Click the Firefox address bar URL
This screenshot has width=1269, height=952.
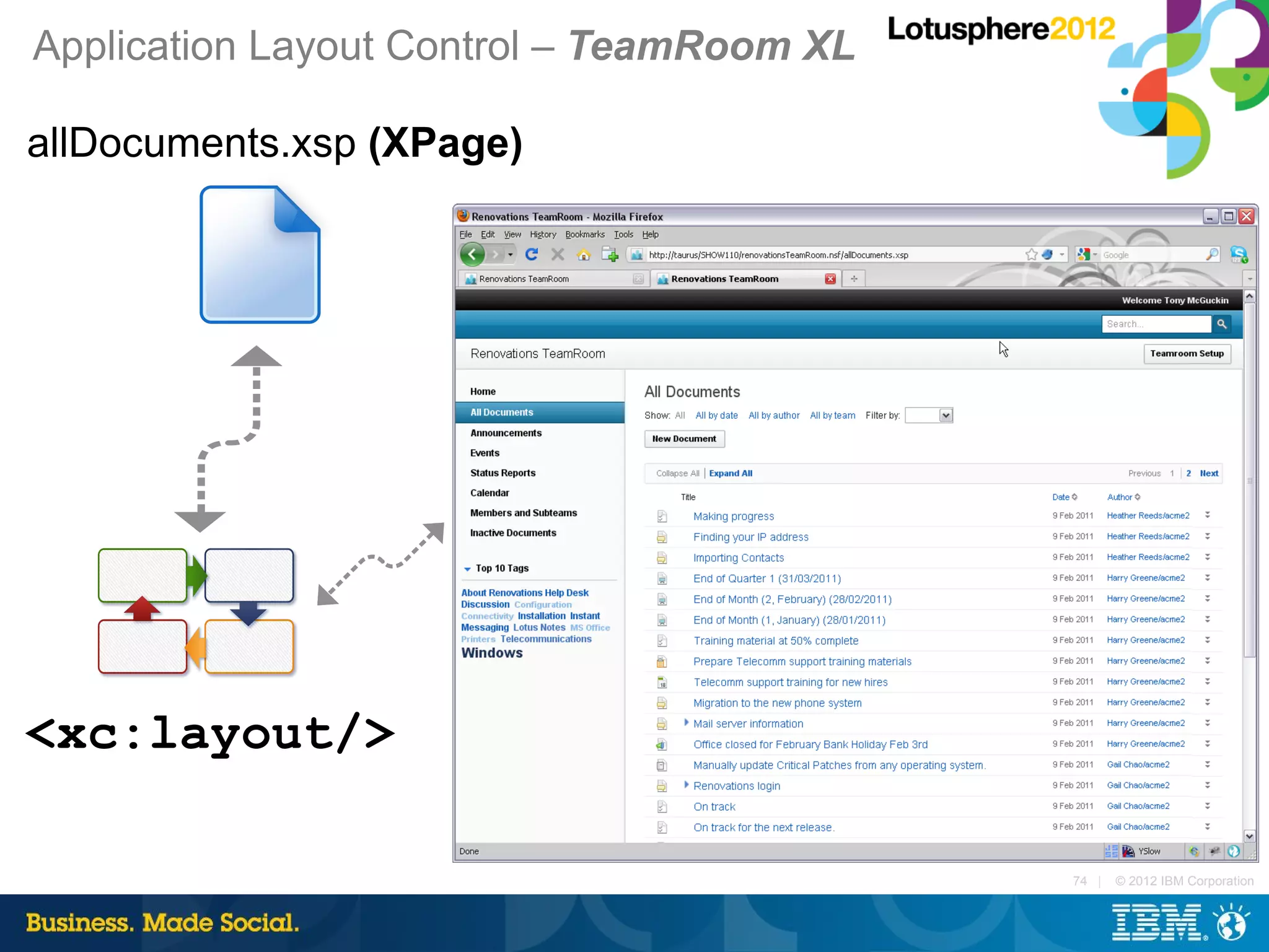tap(778, 255)
